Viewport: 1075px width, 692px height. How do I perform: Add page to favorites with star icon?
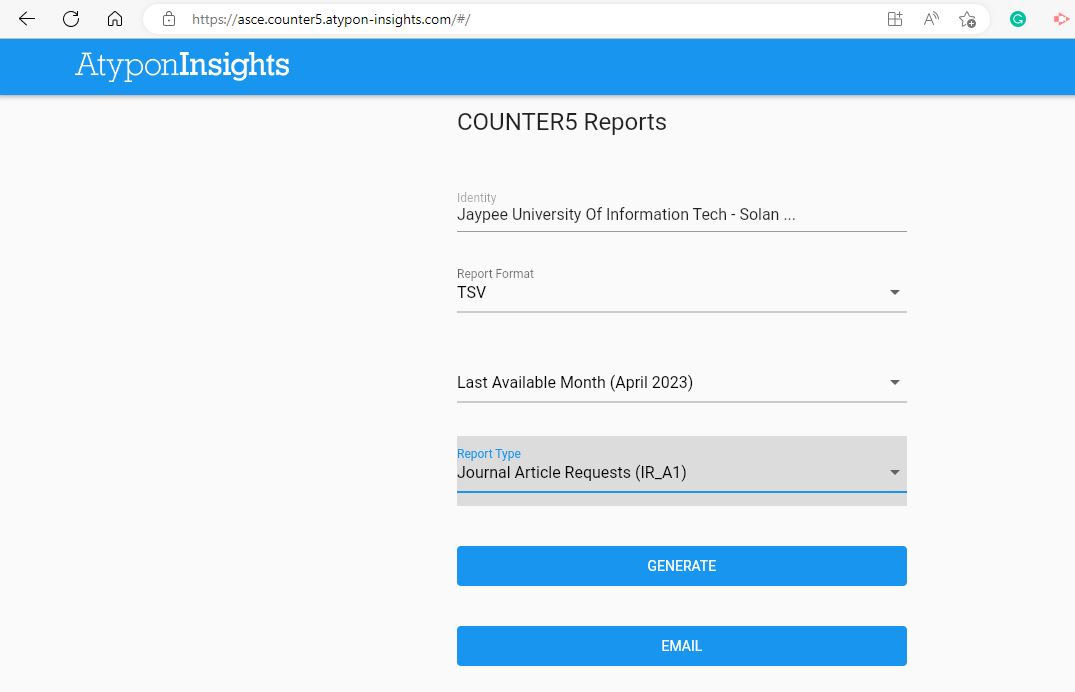(x=967, y=19)
